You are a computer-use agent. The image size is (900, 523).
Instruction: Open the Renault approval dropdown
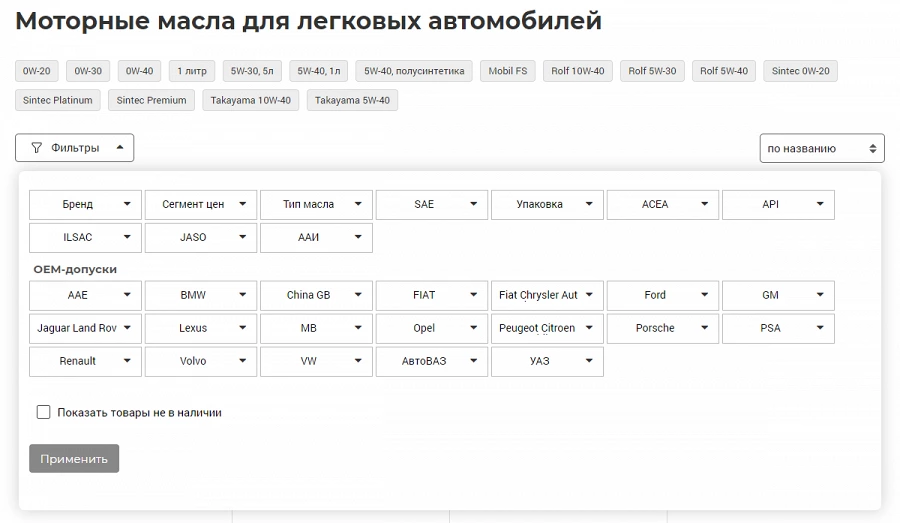coord(86,362)
